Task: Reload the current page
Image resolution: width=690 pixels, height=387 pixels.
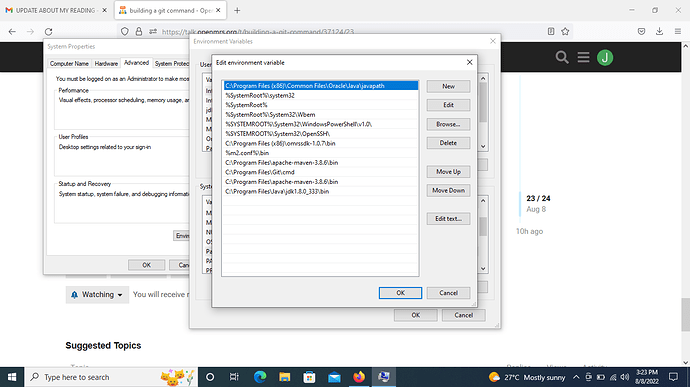Action: click(x=48, y=32)
